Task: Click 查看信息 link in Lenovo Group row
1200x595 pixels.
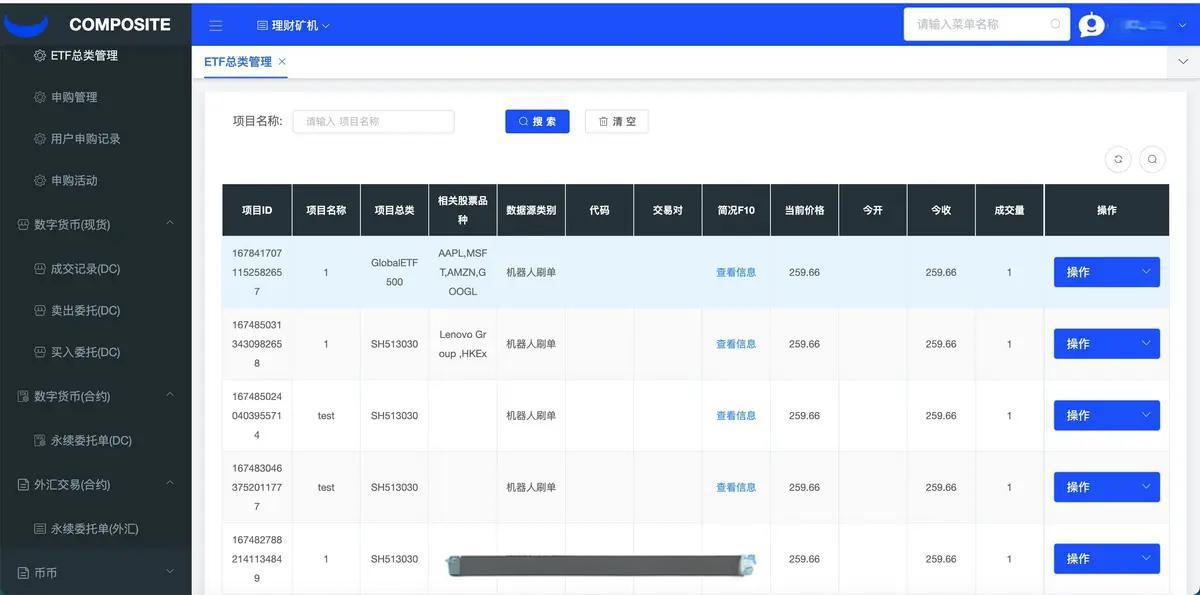Action: pyautogui.click(x=736, y=344)
